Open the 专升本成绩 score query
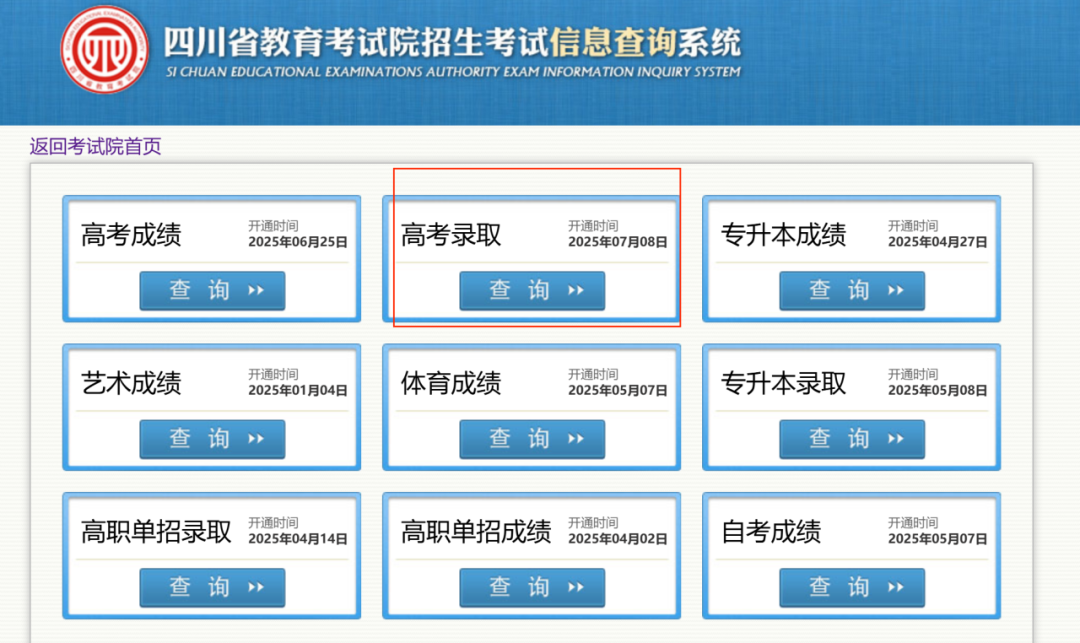 point(851,290)
